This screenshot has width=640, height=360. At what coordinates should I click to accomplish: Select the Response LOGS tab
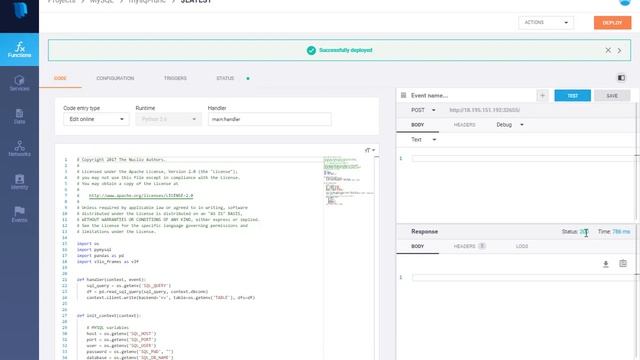(522, 247)
